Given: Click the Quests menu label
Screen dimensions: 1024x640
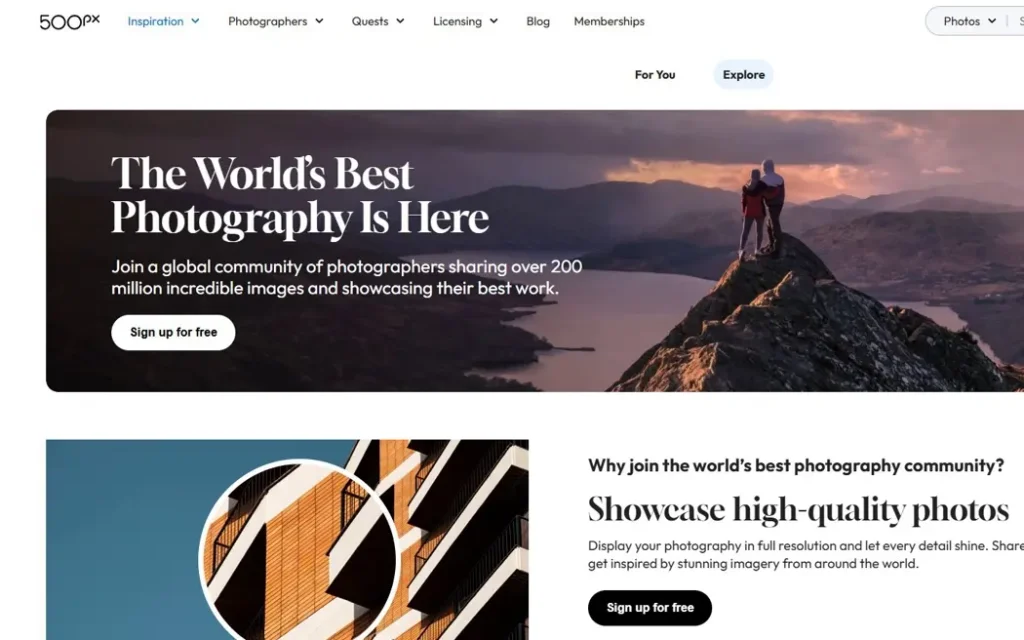Looking at the screenshot, I should tap(370, 22).
